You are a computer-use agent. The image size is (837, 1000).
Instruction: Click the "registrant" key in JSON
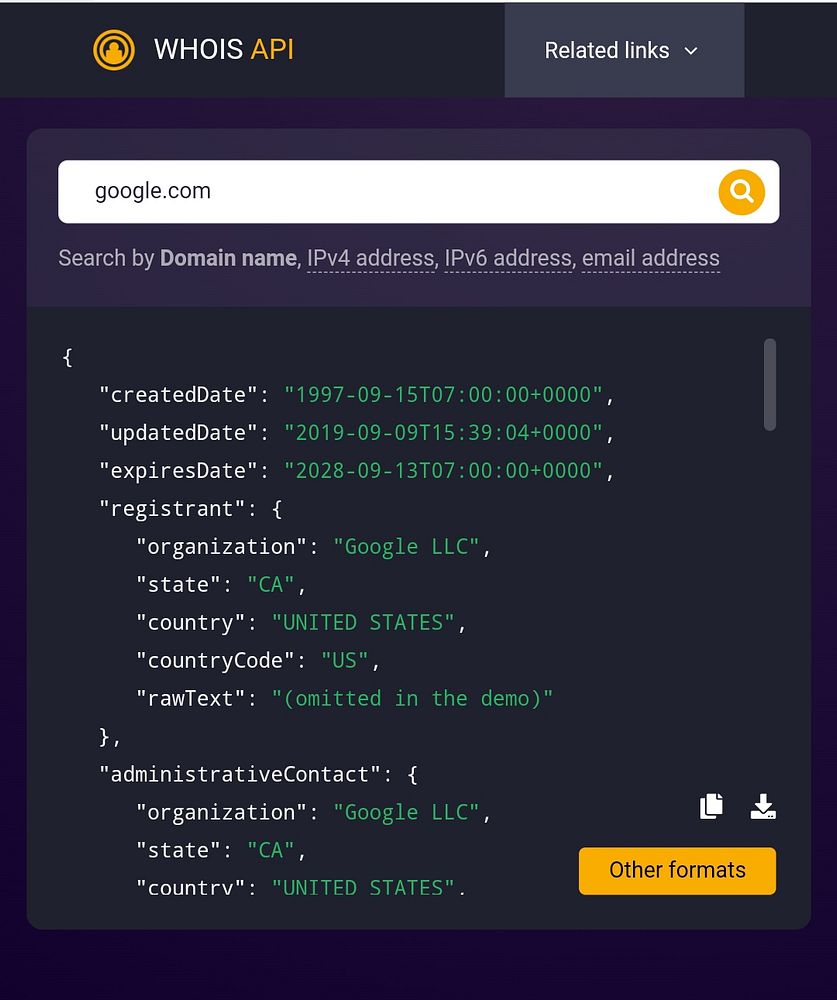pos(172,509)
